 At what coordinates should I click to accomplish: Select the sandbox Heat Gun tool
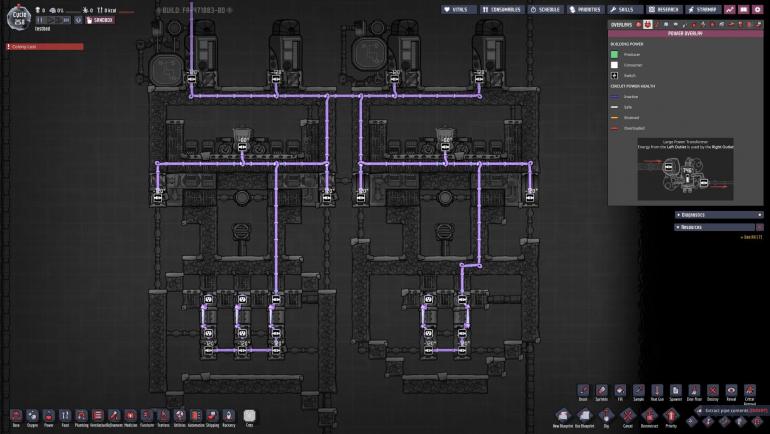pos(657,392)
